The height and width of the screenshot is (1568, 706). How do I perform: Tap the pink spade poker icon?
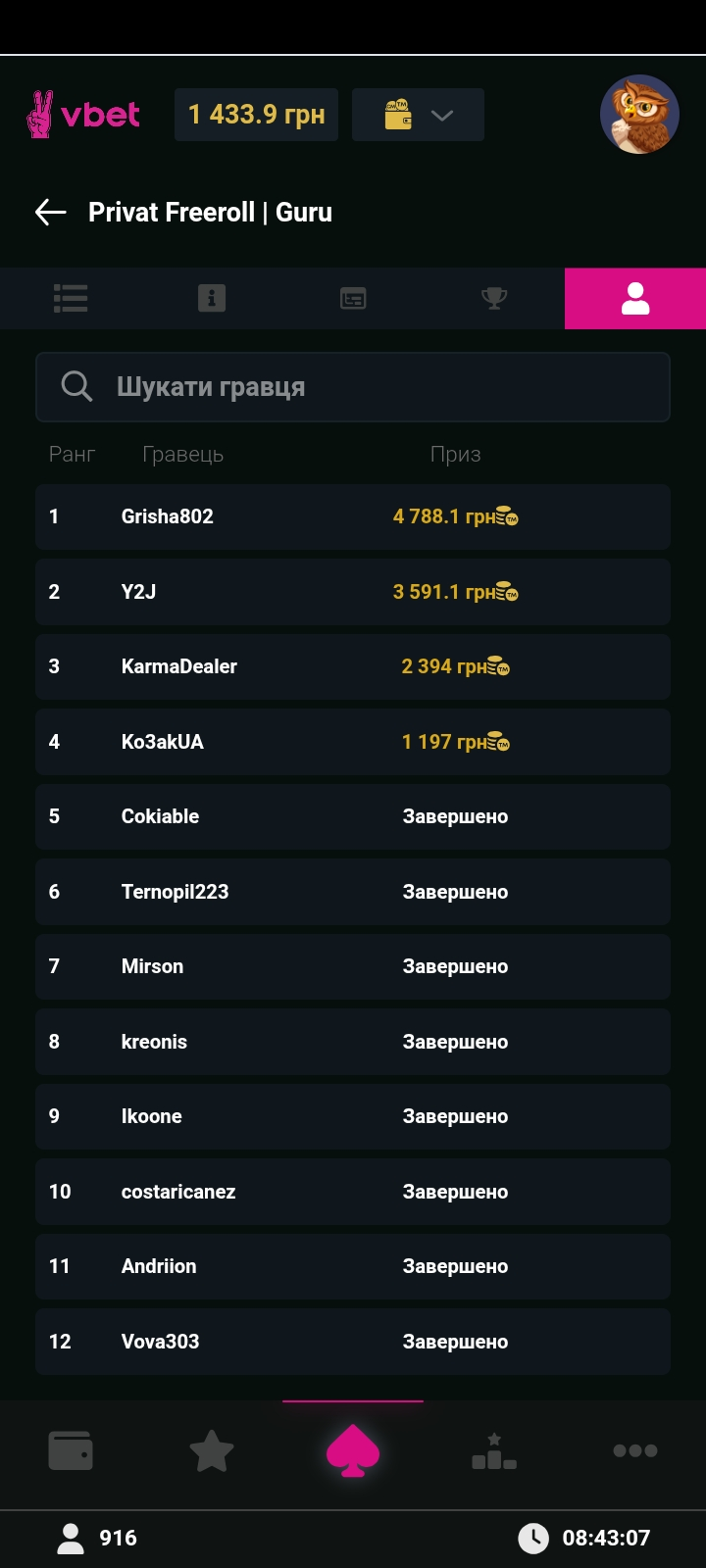tap(353, 1450)
